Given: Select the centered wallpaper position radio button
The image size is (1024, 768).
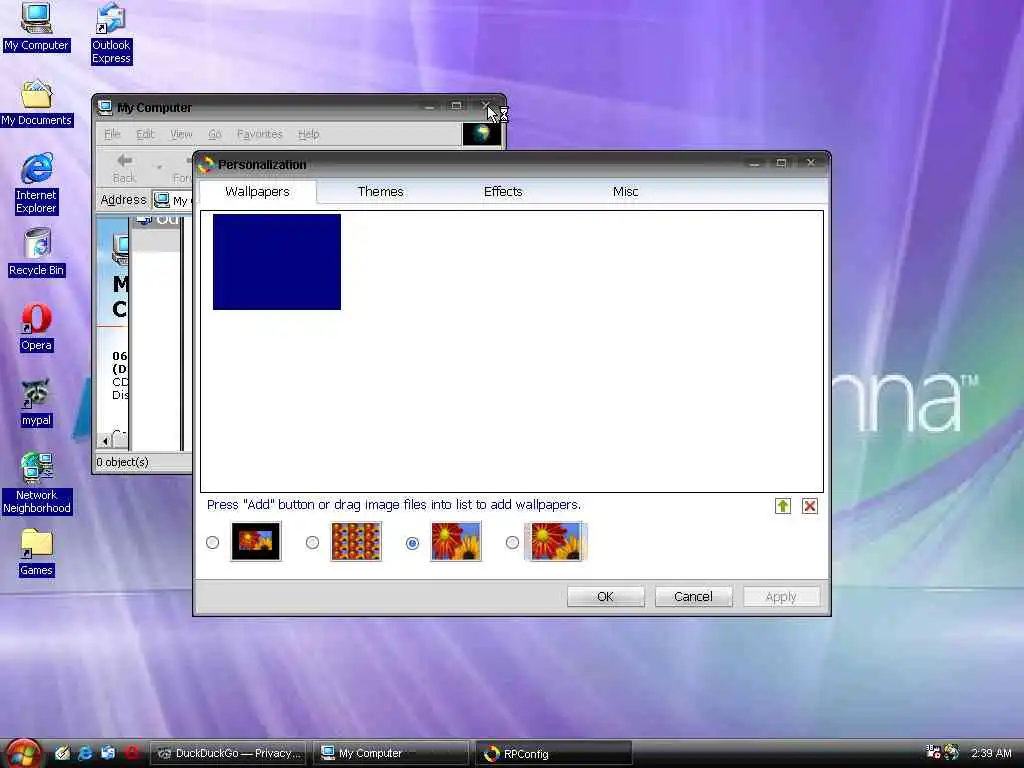Looking at the screenshot, I should (212, 543).
